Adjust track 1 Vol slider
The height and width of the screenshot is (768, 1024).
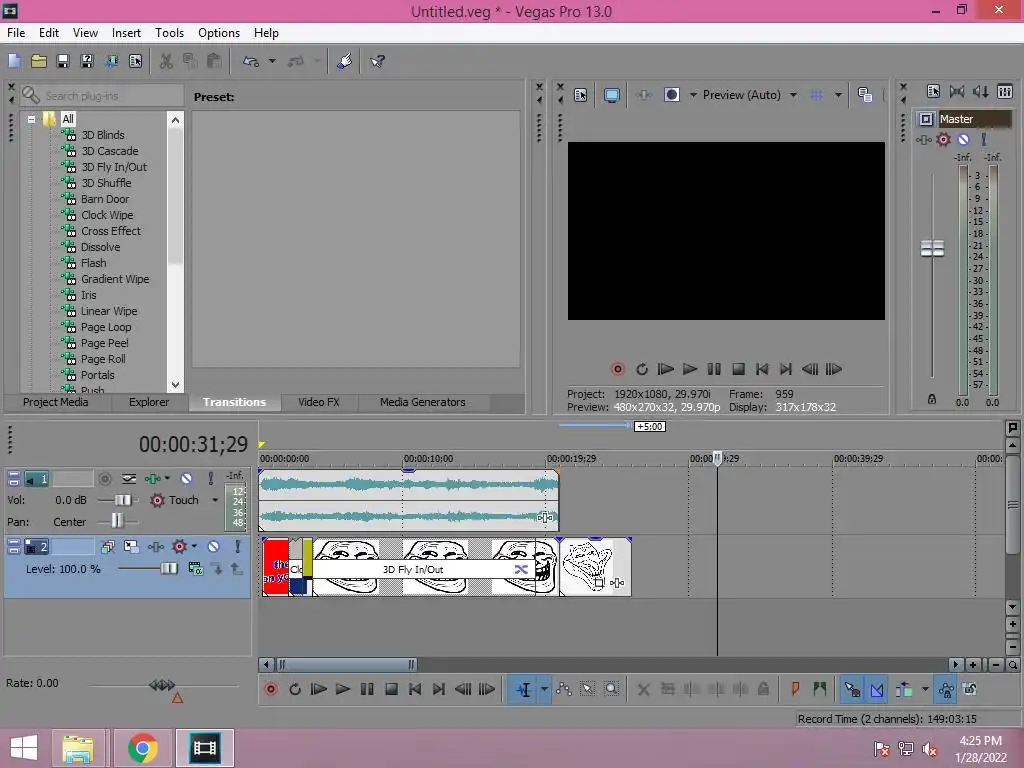[122, 500]
